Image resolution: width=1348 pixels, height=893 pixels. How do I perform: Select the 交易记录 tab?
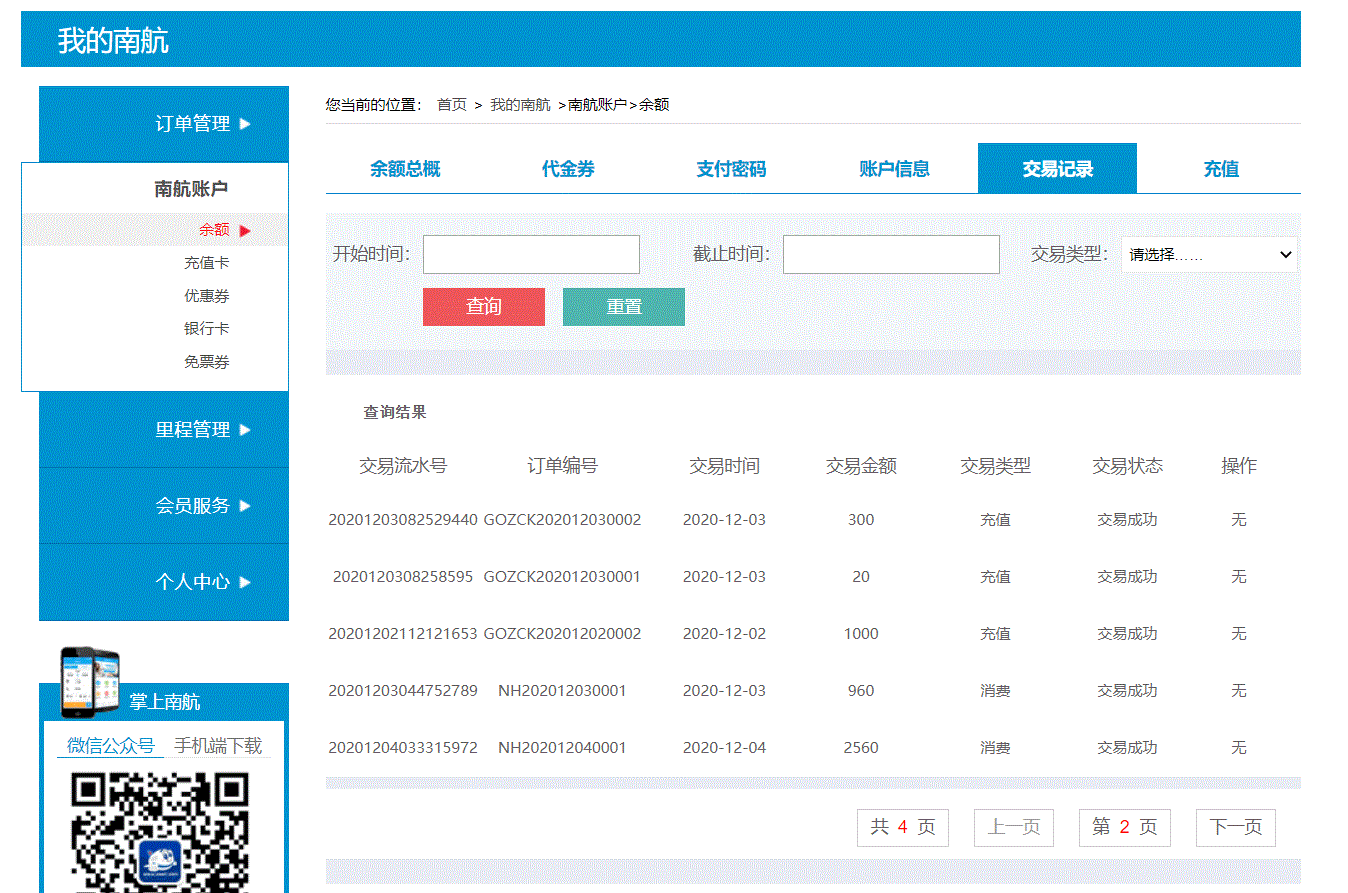tap(1057, 169)
